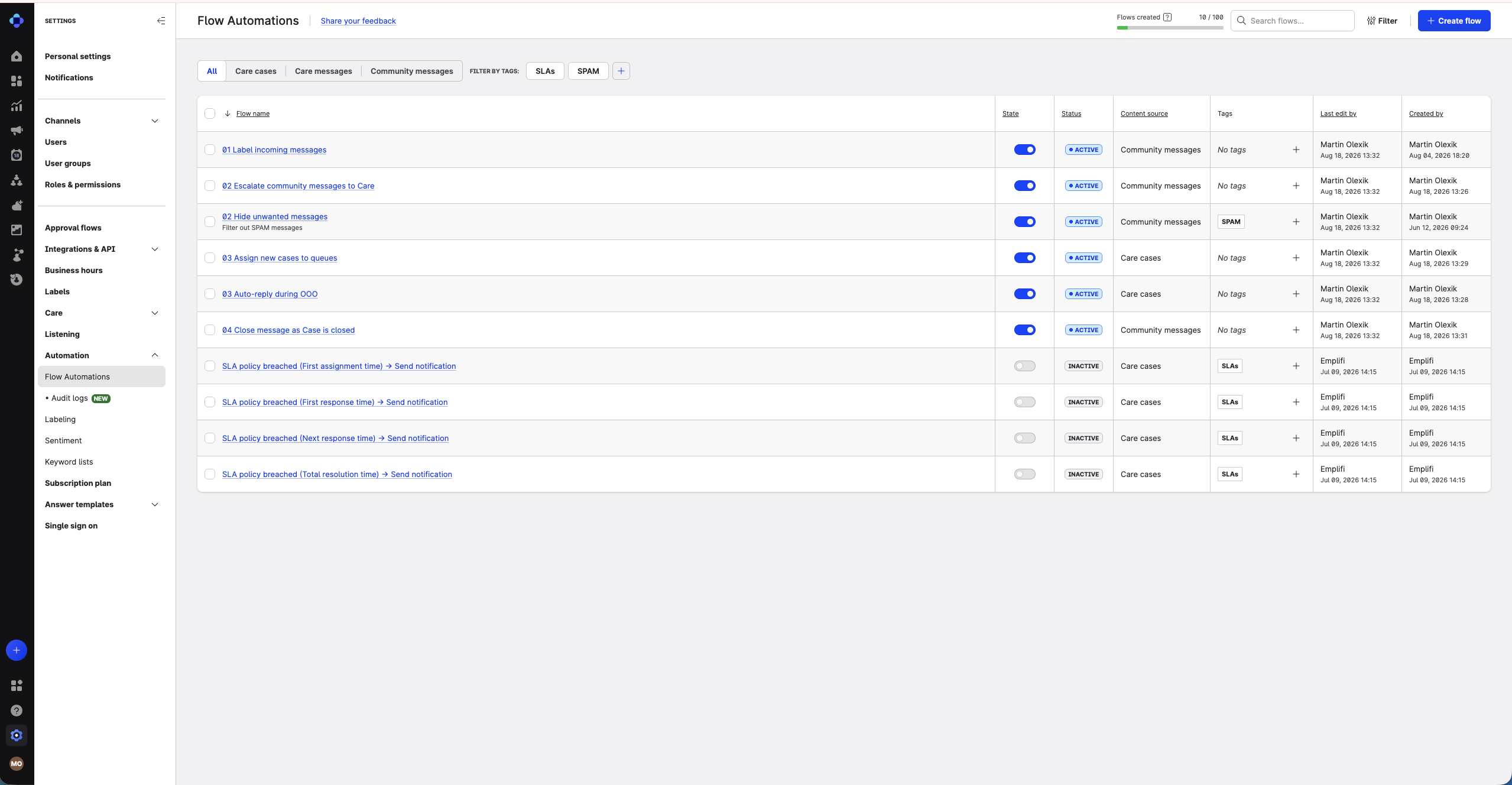Switch to the All tab

pos(212,71)
